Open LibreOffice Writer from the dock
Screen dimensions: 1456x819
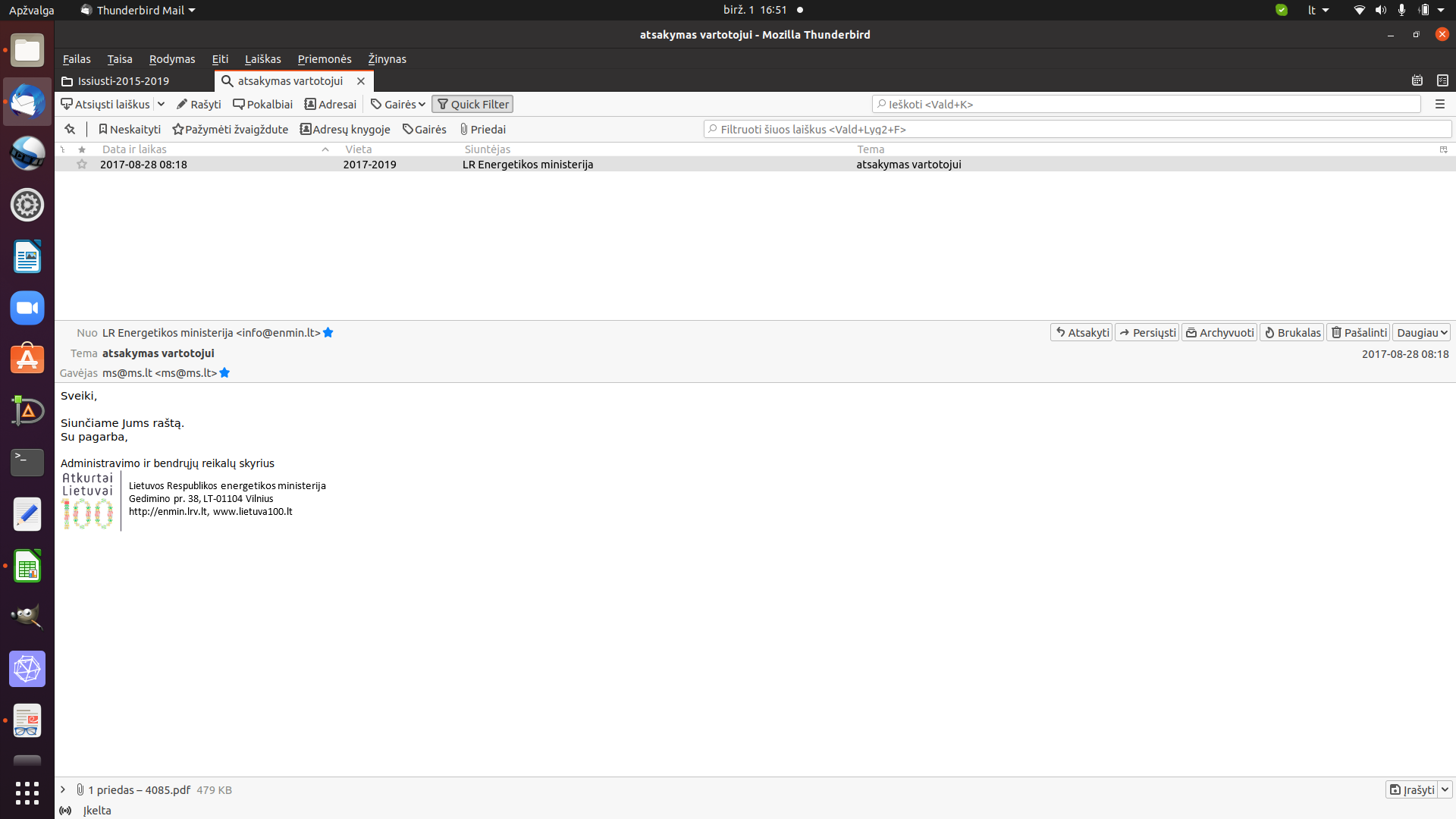tap(27, 256)
